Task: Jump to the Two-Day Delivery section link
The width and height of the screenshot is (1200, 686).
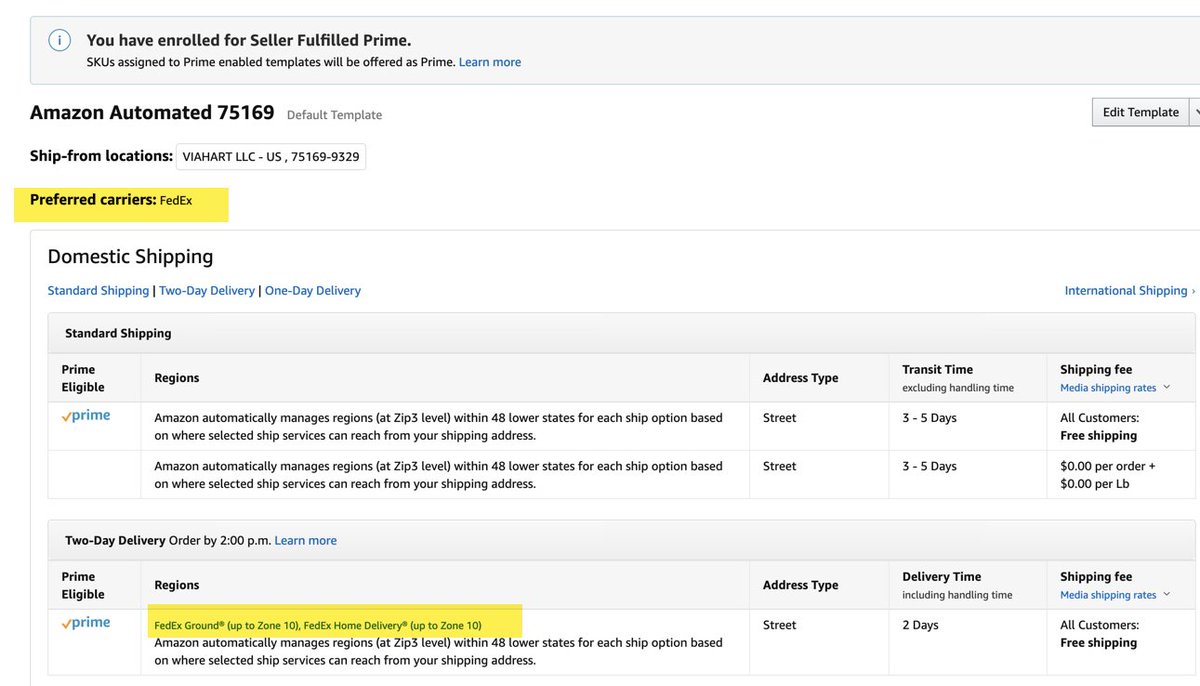Action: coord(207,291)
